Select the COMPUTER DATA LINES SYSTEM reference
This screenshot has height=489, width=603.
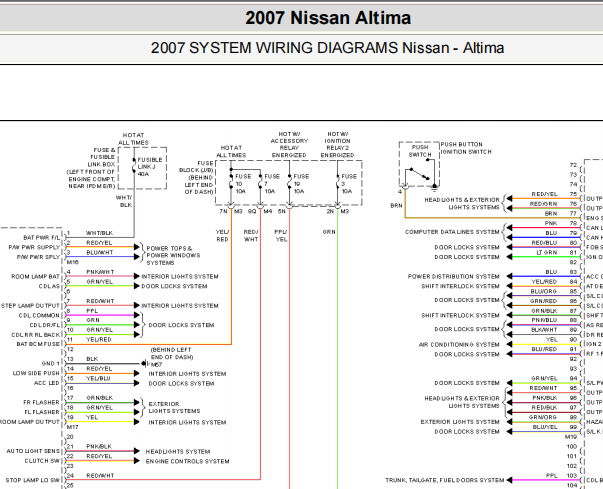[x=452, y=232]
